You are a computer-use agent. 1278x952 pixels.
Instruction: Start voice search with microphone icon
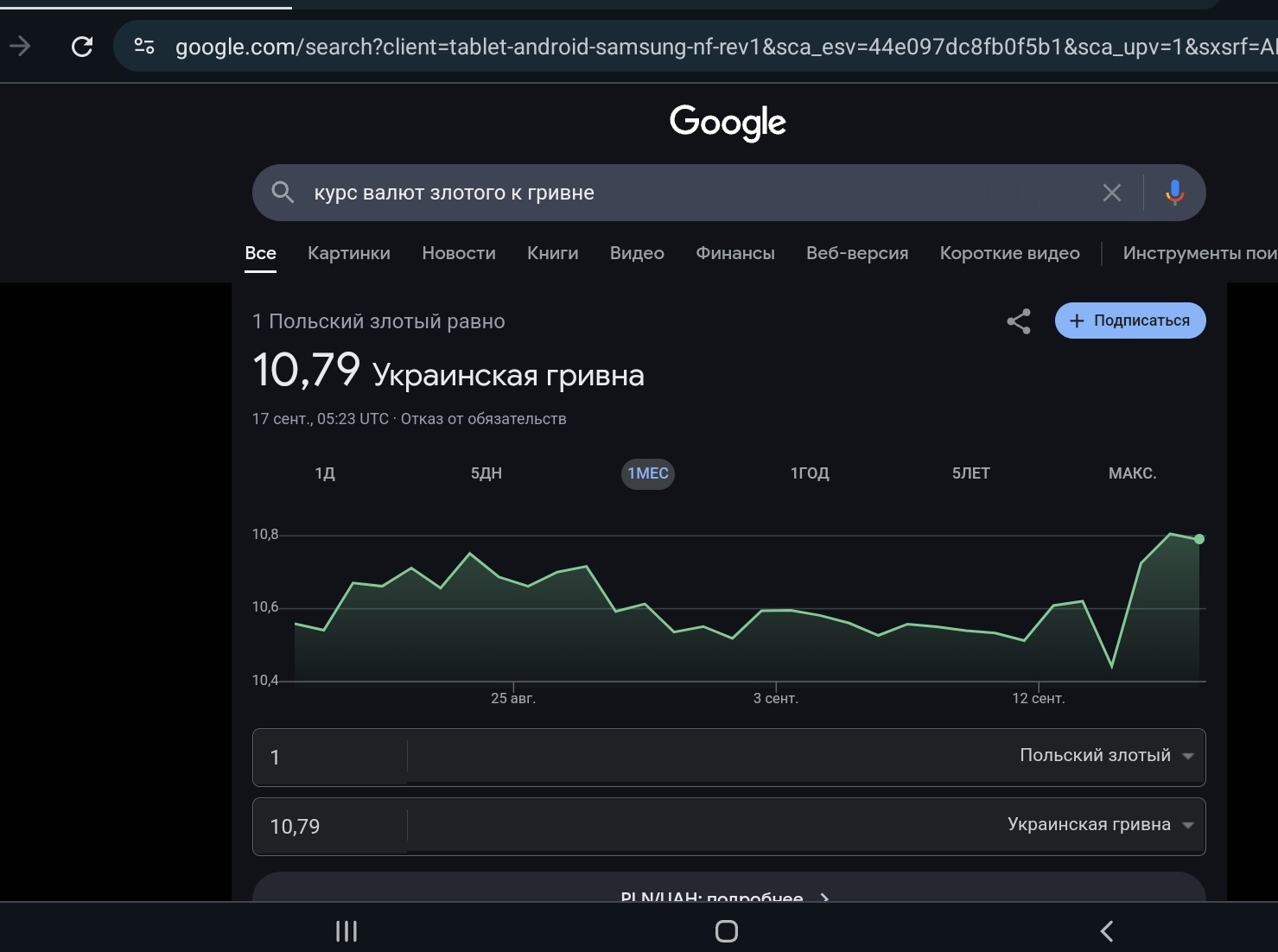pyautogui.click(x=1174, y=192)
